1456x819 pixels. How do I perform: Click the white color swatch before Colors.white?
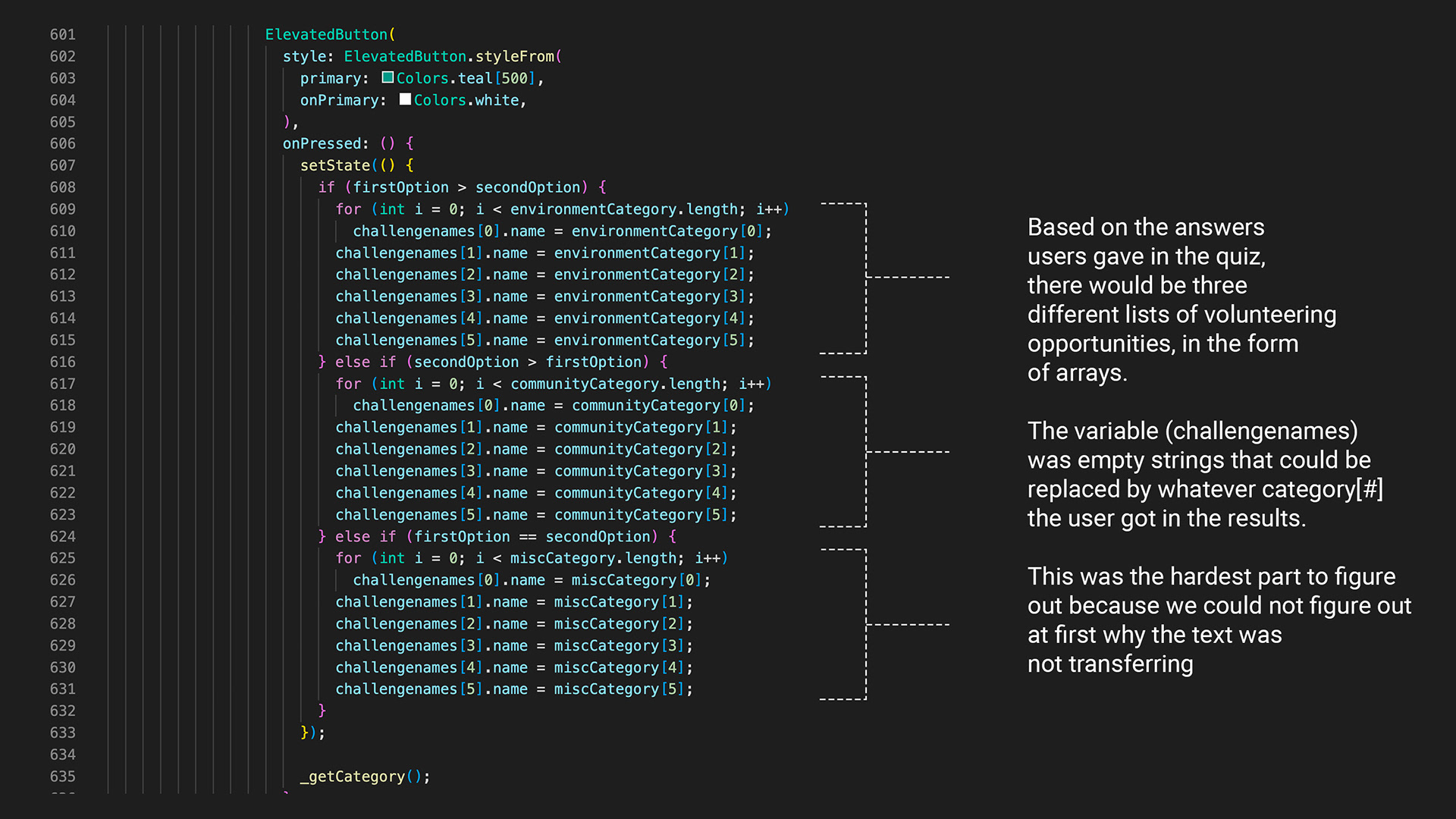tap(405, 99)
